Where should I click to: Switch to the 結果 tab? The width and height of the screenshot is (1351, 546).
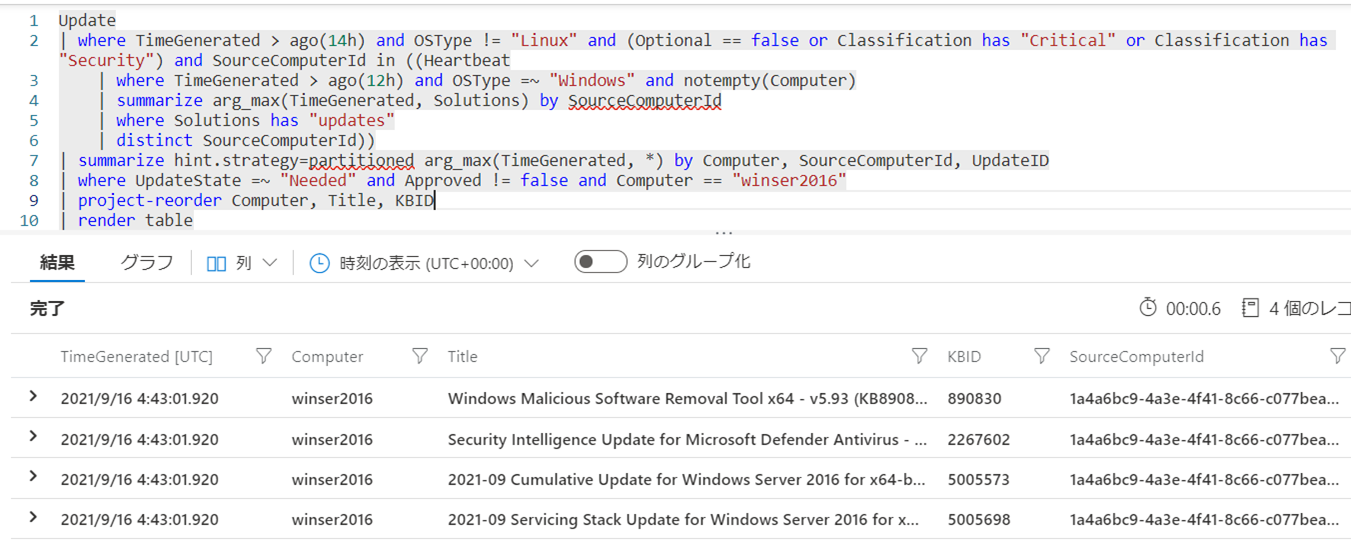pos(57,262)
